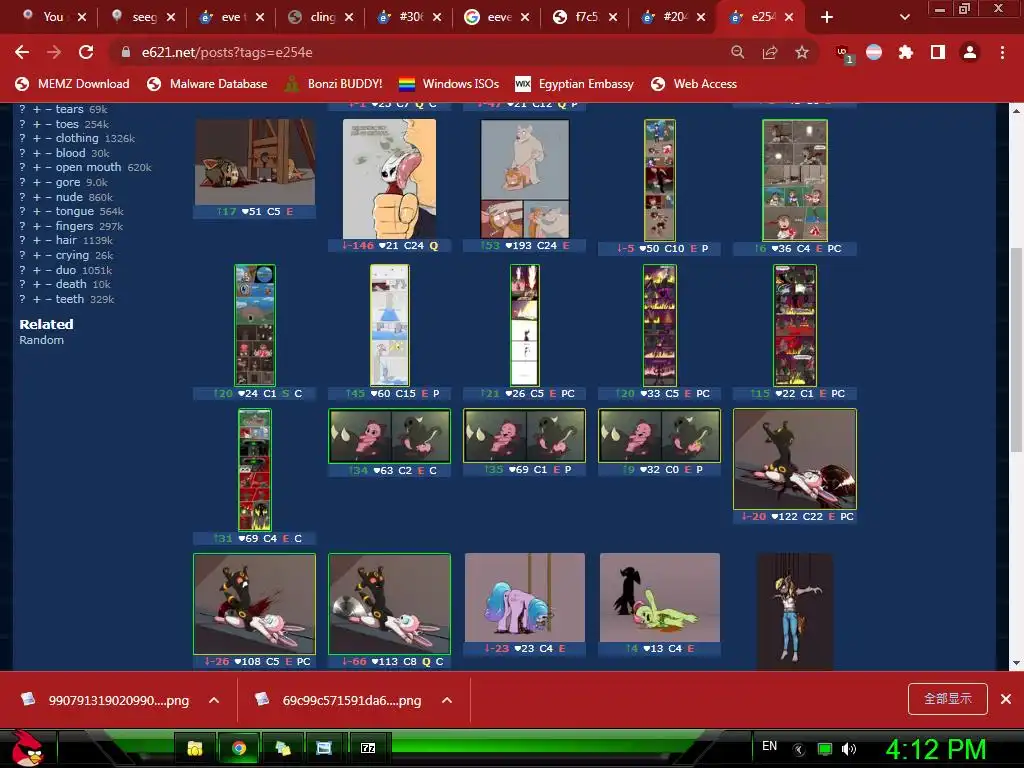Image resolution: width=1024 pixels, height=768 pixels.
Task: Expand options for 990791319020990 png download
Action: 214,700
